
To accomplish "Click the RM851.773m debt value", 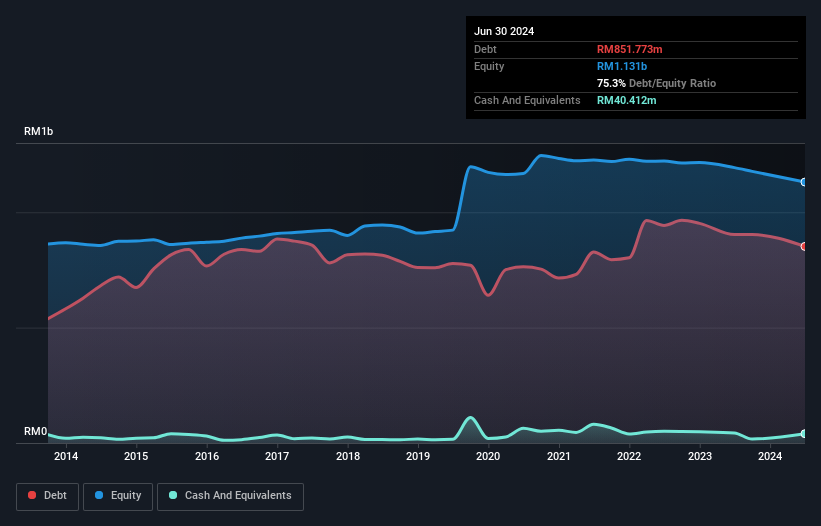I will [x=629, y=49].
